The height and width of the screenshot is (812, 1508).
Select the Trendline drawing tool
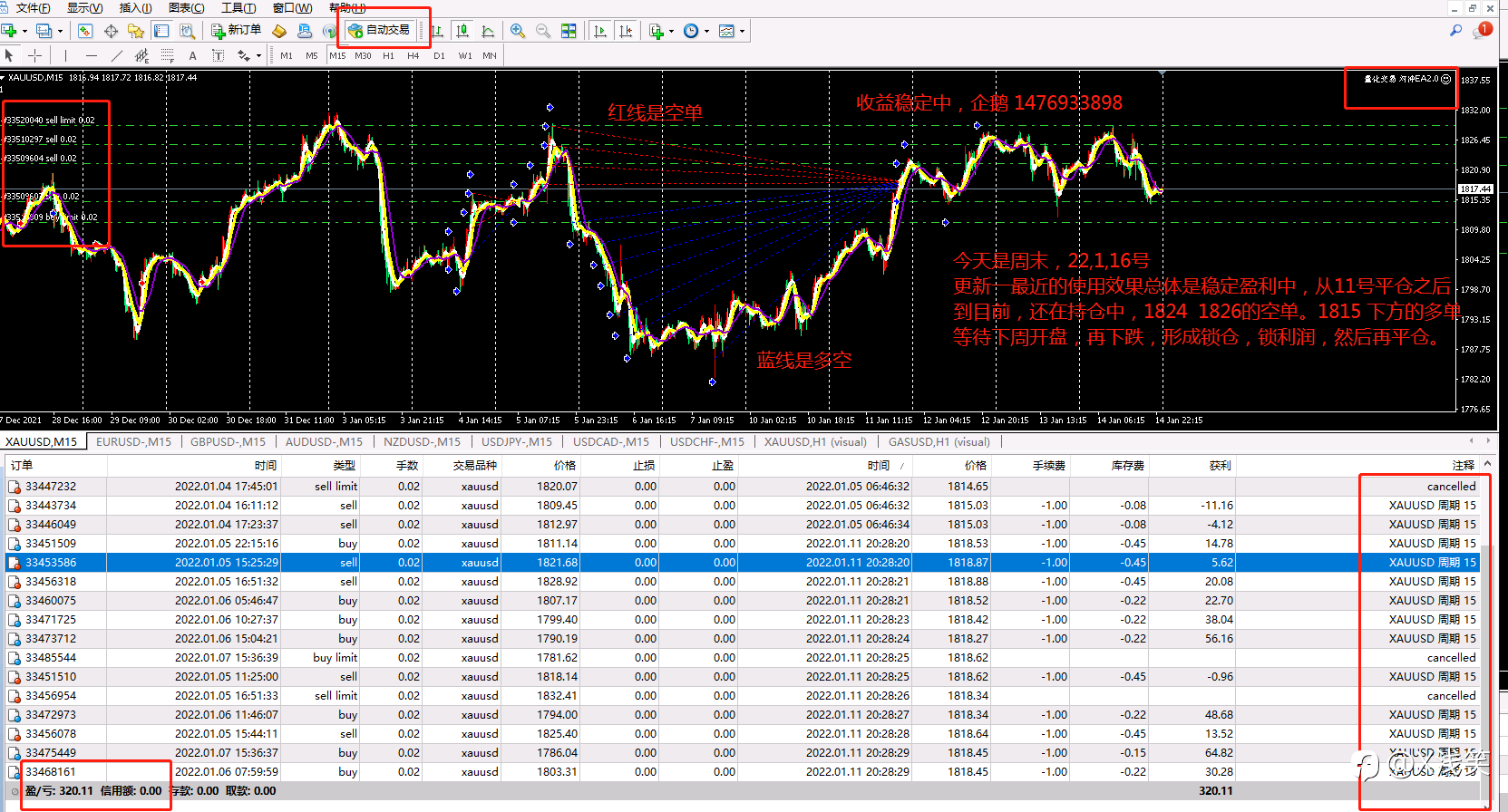116,56
